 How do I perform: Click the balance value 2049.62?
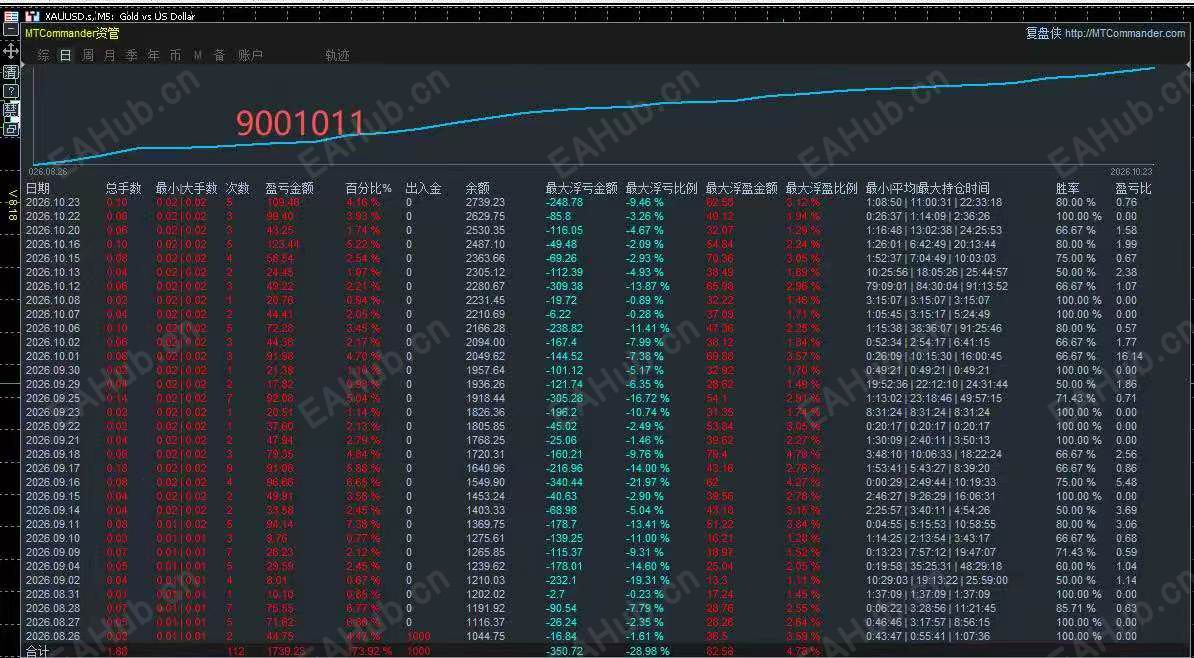tap(485, 356)
